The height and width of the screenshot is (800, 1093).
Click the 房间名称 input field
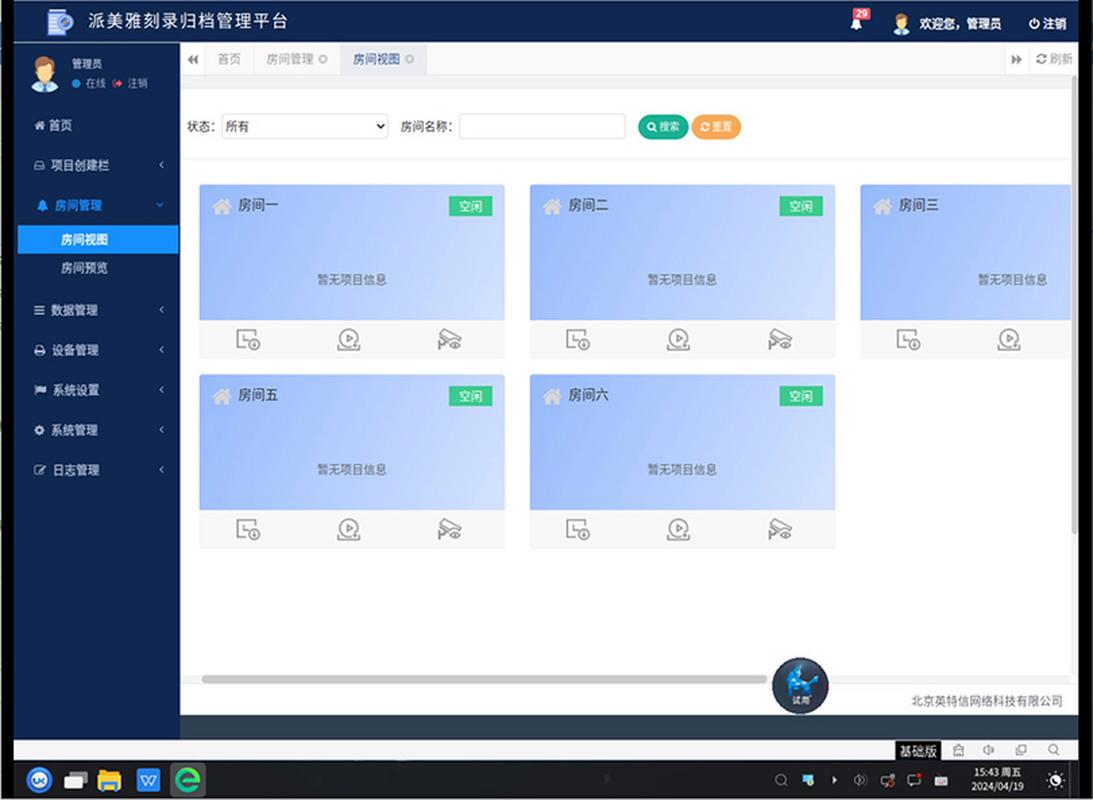[542, 126]
